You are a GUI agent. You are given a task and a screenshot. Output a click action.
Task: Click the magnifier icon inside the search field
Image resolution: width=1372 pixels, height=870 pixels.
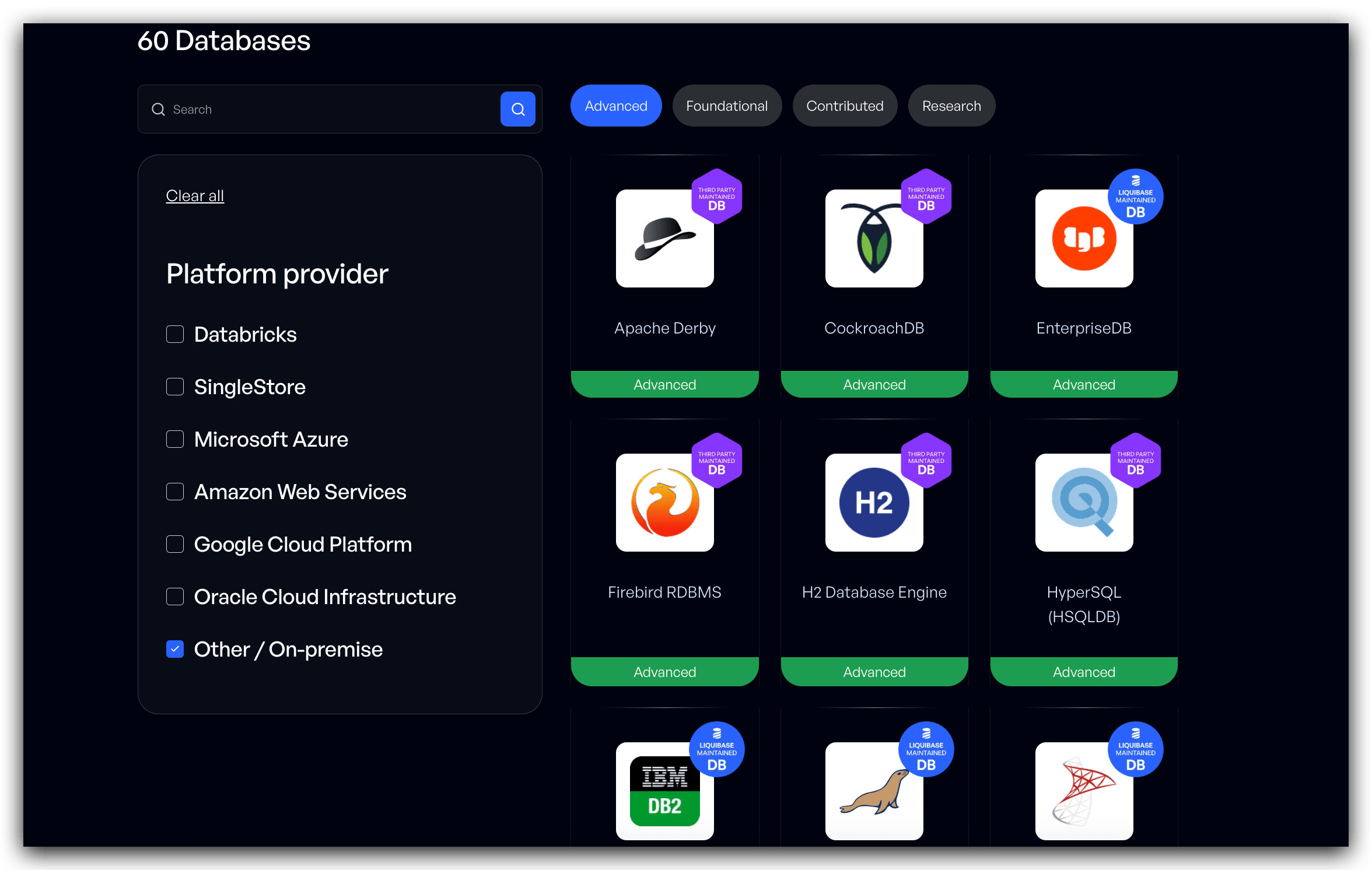pos(158,109)
